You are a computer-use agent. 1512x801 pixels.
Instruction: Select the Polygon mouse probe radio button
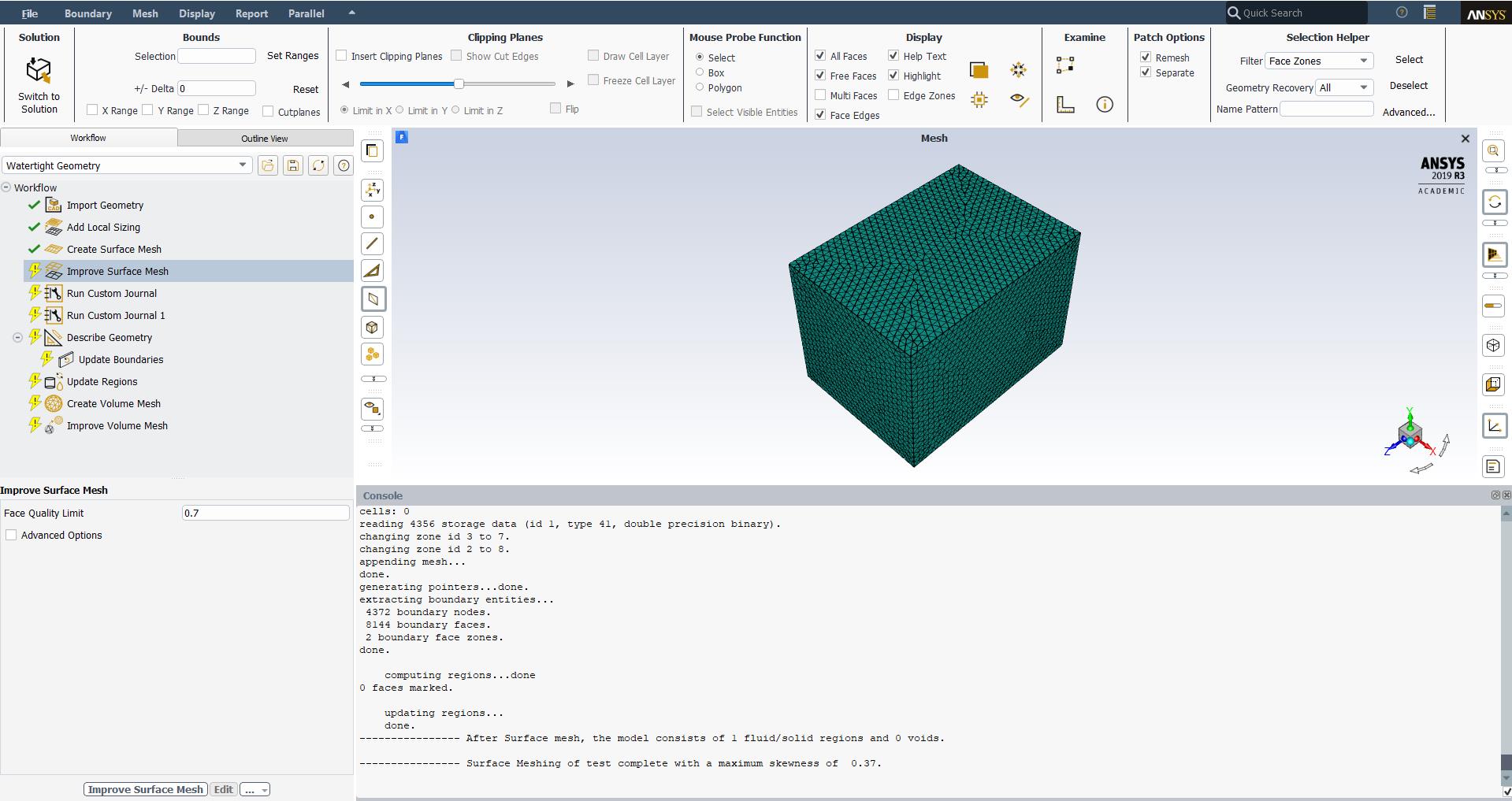(700, 87)
